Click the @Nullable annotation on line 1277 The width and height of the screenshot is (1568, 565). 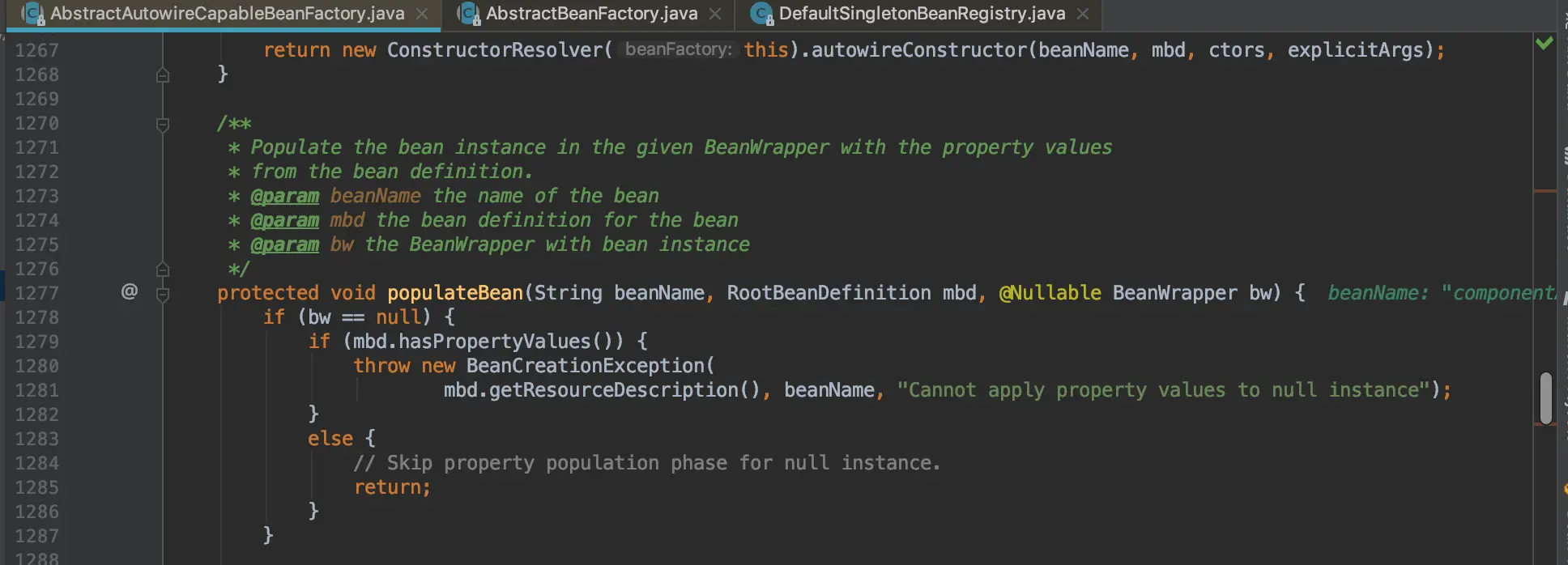pos(1050,293)
